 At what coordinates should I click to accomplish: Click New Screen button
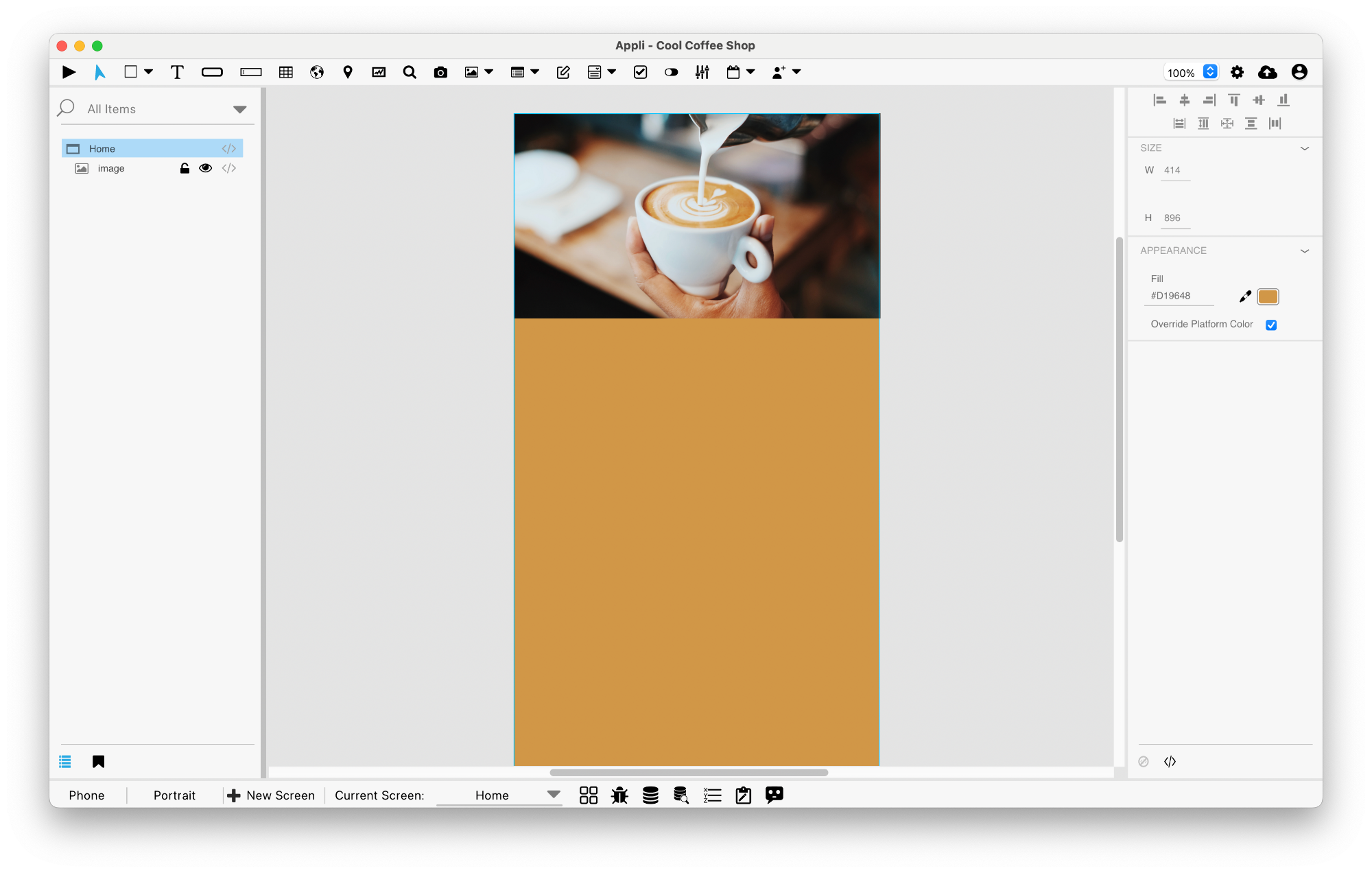point(271,795)
